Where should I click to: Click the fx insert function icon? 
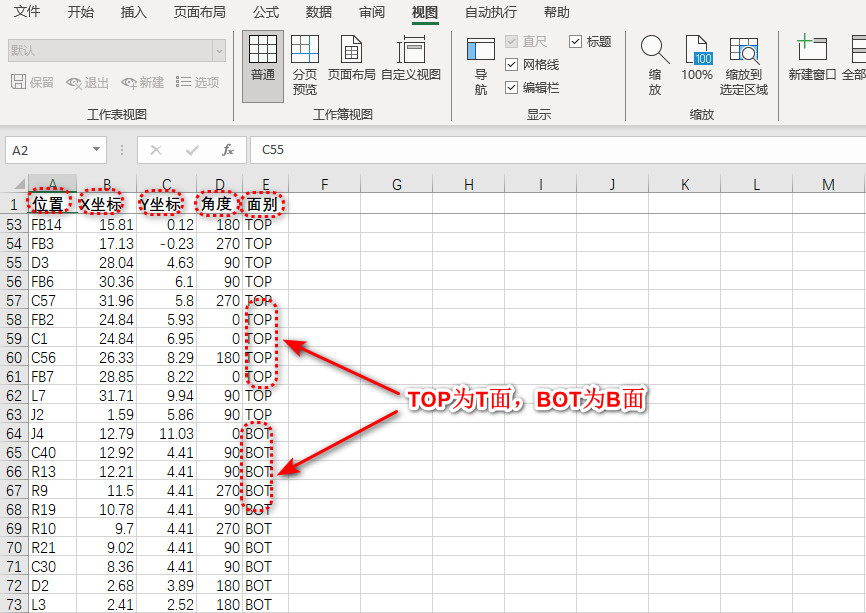(228, 150)
